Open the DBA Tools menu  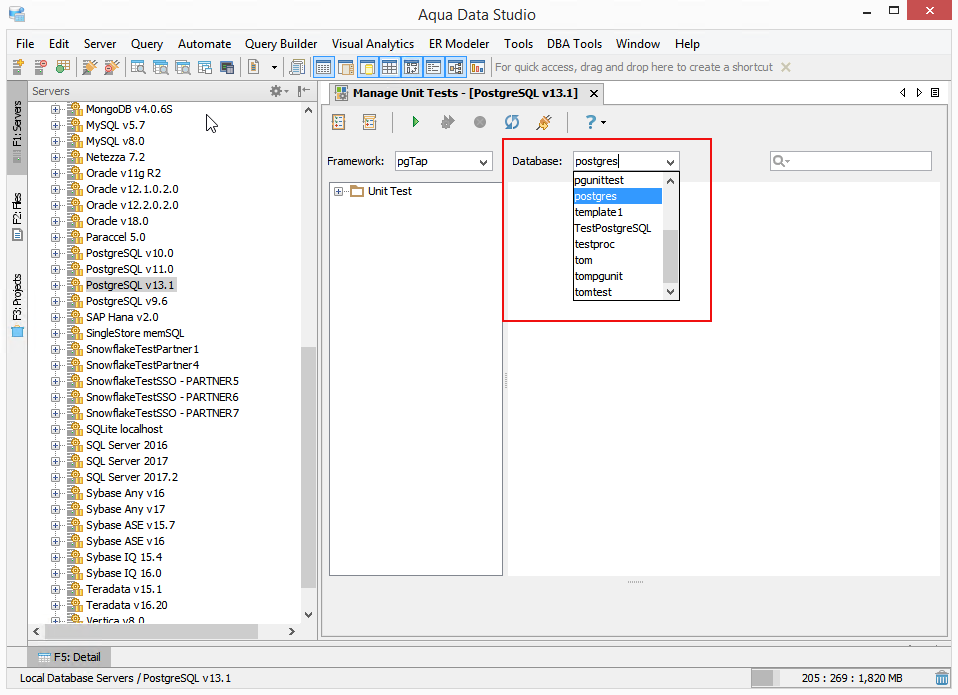[574, 44]
